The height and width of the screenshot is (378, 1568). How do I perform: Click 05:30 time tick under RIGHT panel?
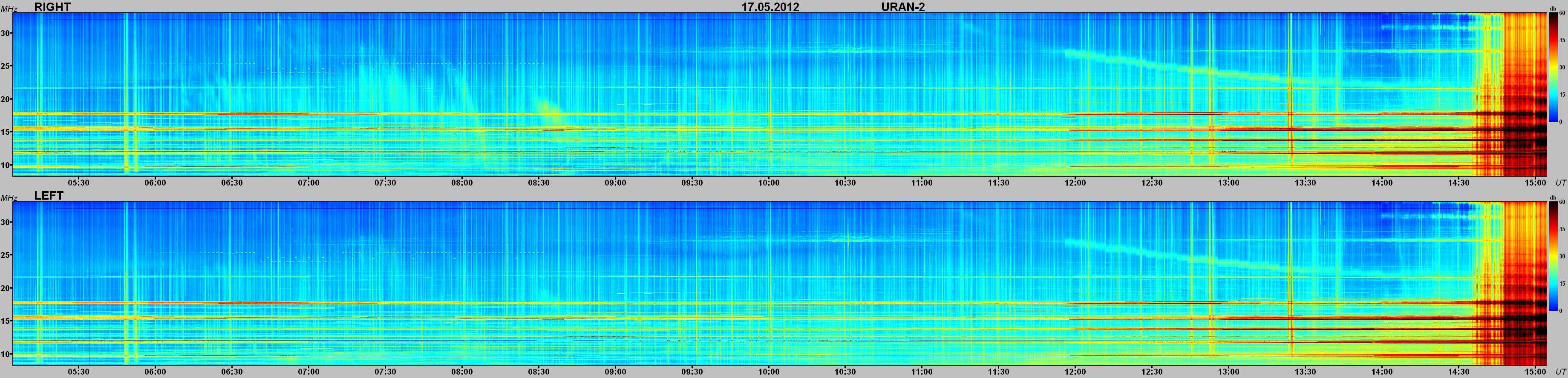pos(78,182)
